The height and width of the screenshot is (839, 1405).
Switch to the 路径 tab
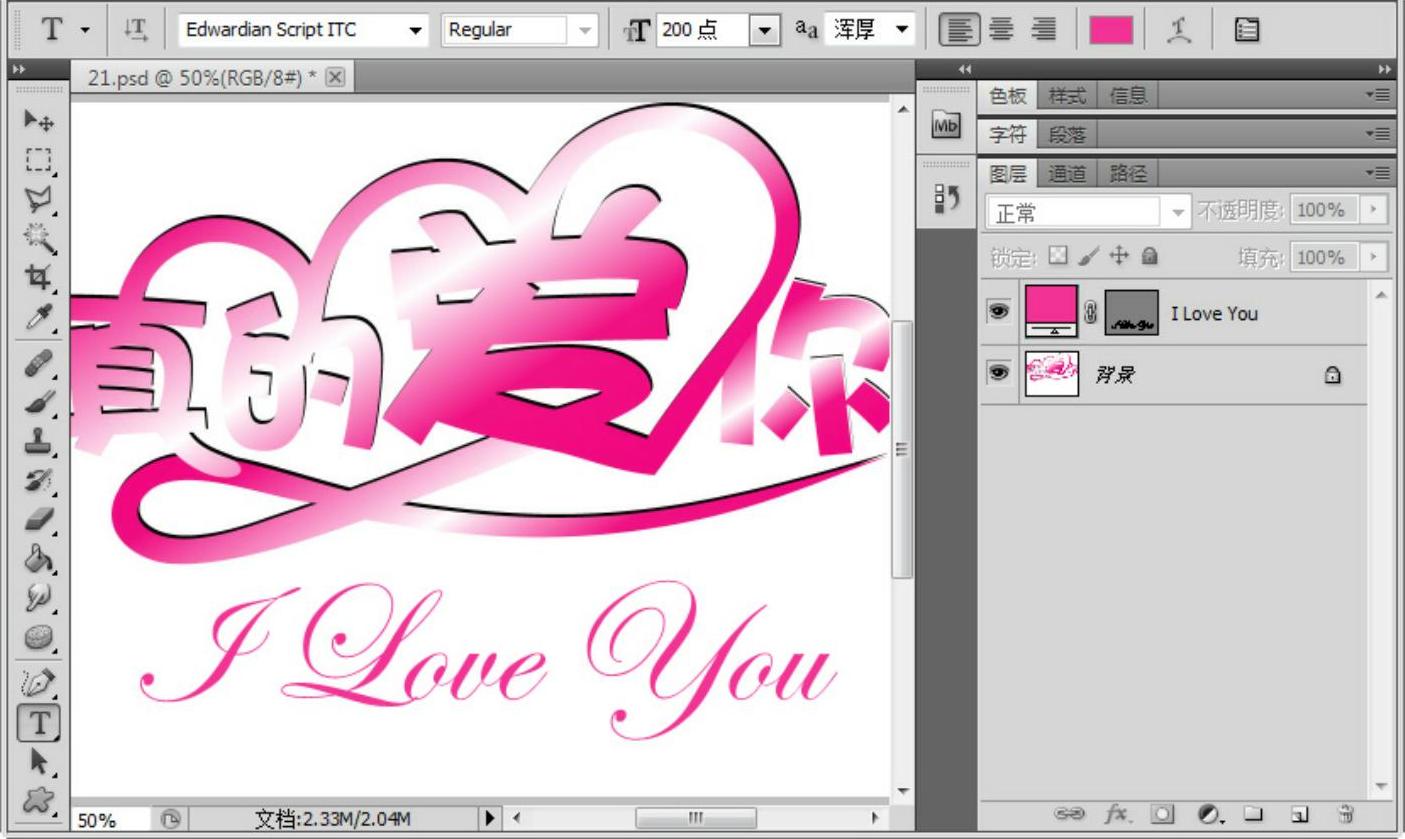point(1128,174)
